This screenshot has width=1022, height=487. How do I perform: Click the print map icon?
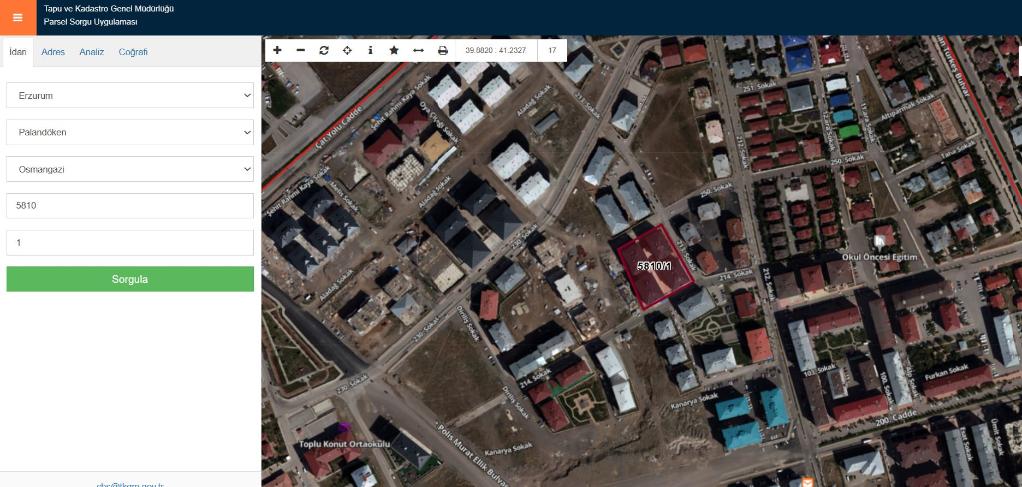pos(442,50)
